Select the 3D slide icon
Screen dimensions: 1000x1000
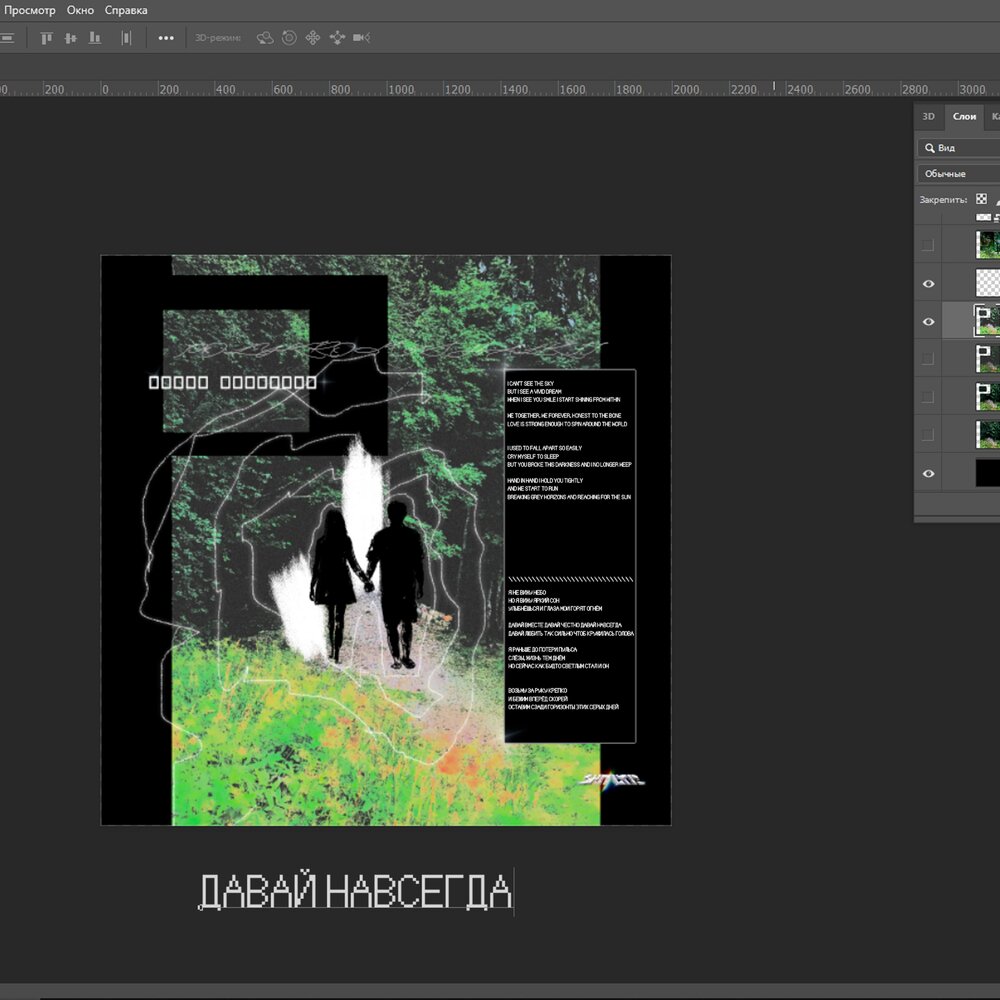337,38
